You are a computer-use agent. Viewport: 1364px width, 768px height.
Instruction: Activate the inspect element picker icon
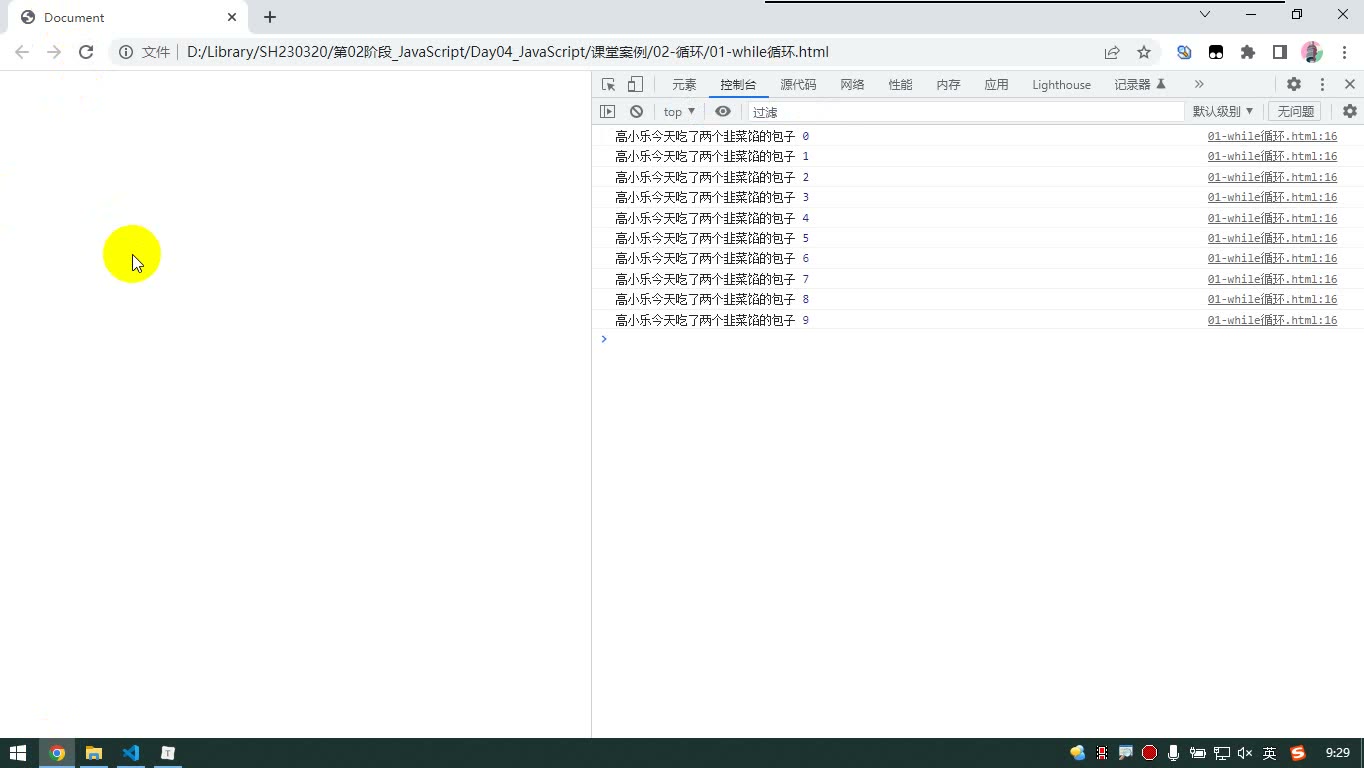[x=608, y=85]
